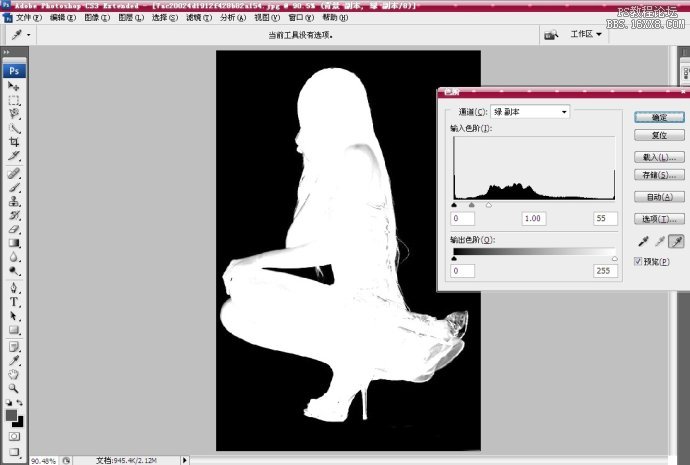
Task: Expand the collapsed toolbox double arrow
Action: click(7, 52)
